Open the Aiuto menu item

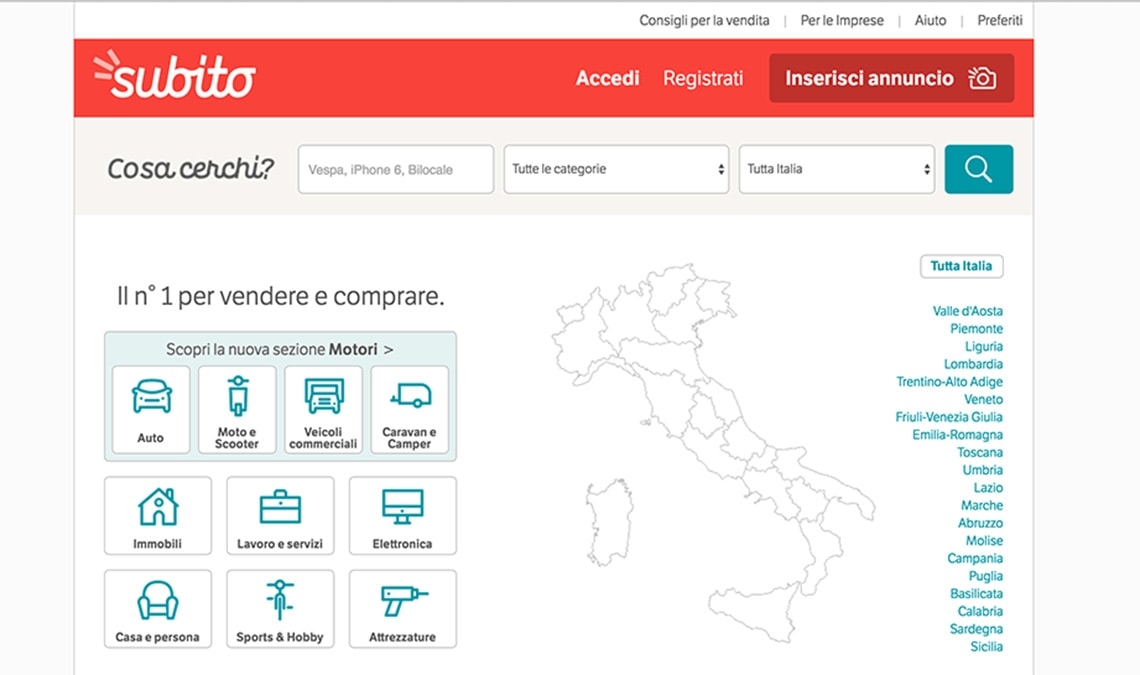tap(931, 20)
